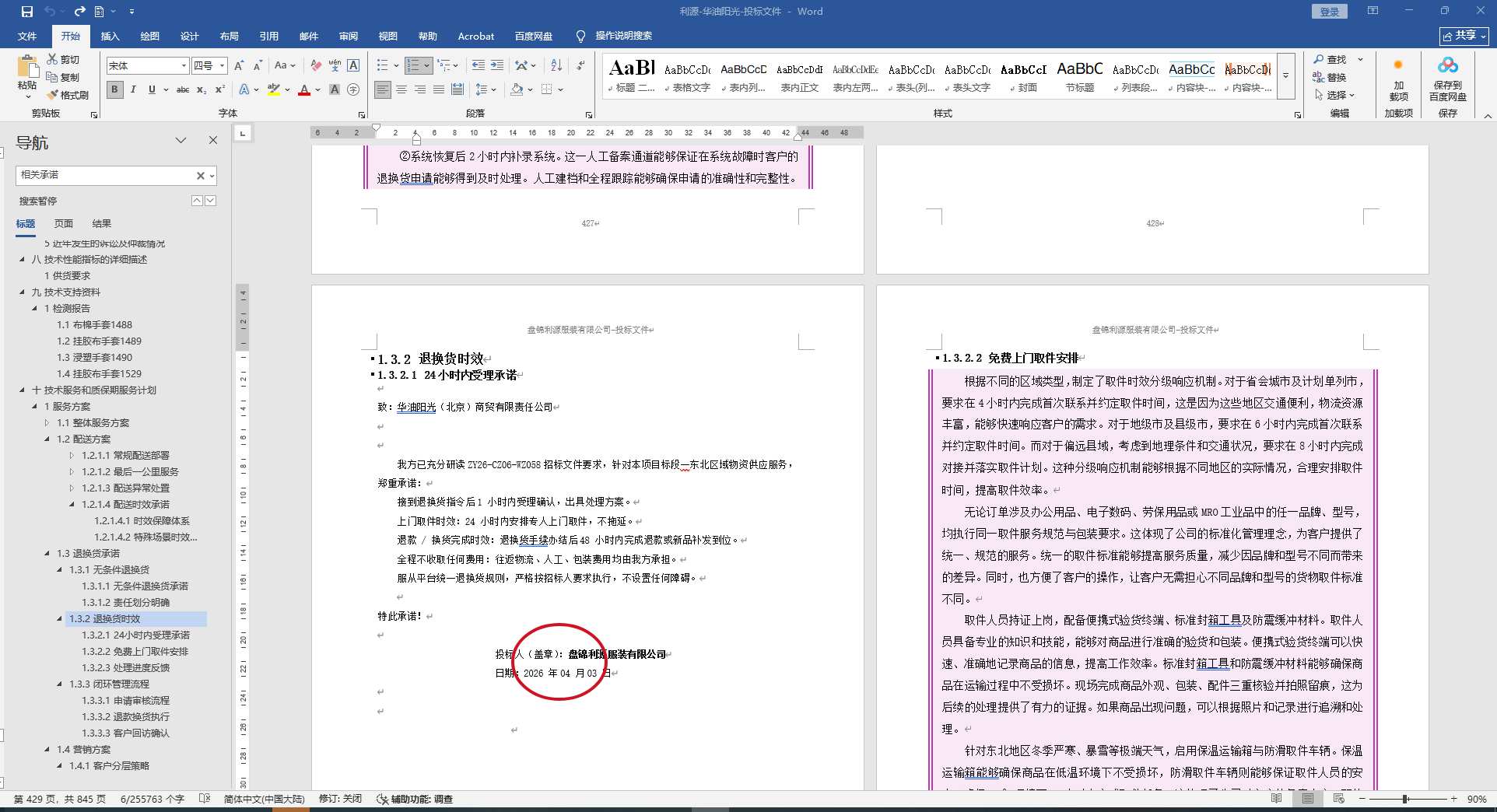Image resolution: width=1497 pixels, height=812 pixels.
Task: Apply the 封面 style from the gallery
Action: point(1024,77)
